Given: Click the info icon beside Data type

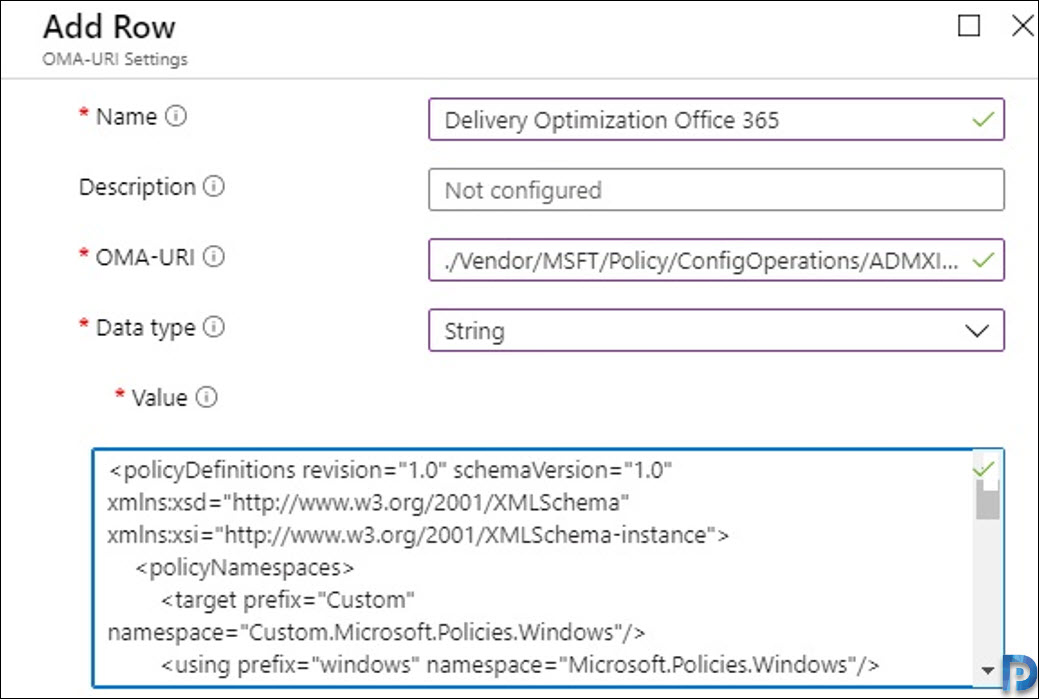Looking at the screenshot, I should click(213, 327).
